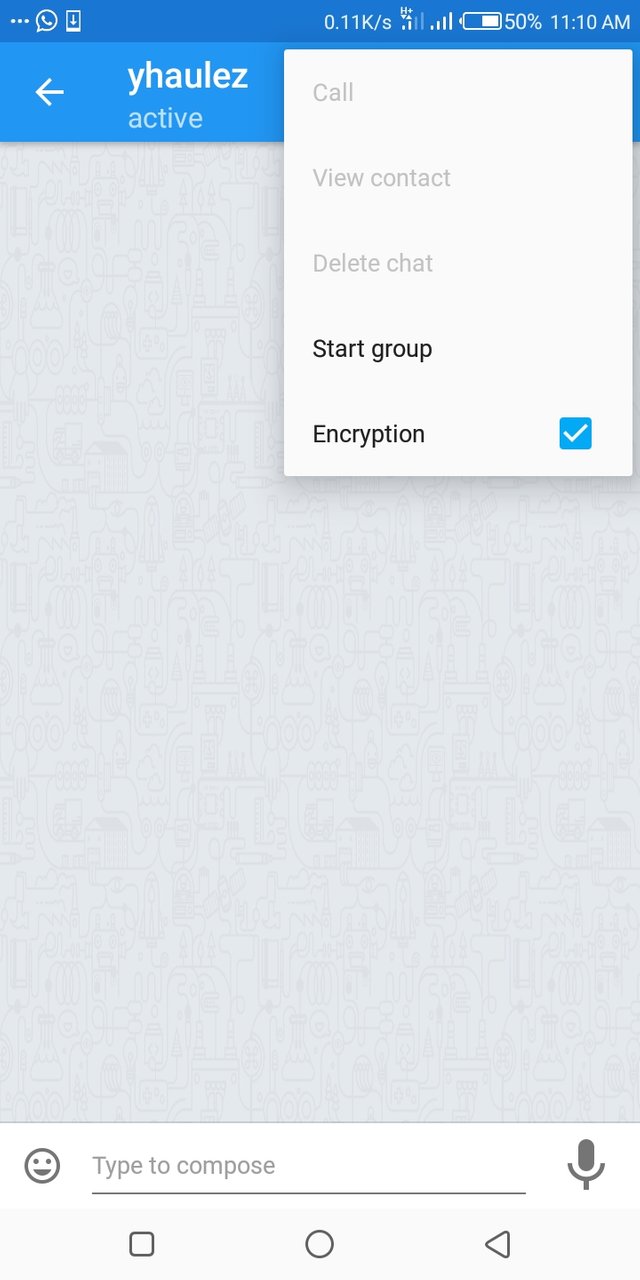The image size is (640, 1280).
Task: Tap the Android recent apps square button
Action: 142,1244
